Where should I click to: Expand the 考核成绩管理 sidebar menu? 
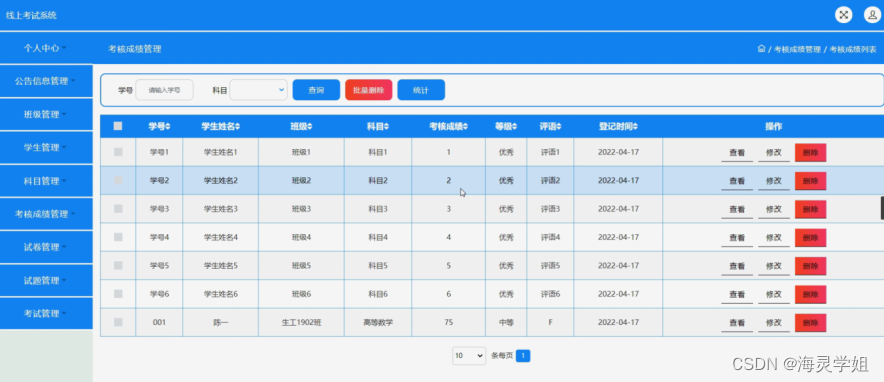click(45, 214)
